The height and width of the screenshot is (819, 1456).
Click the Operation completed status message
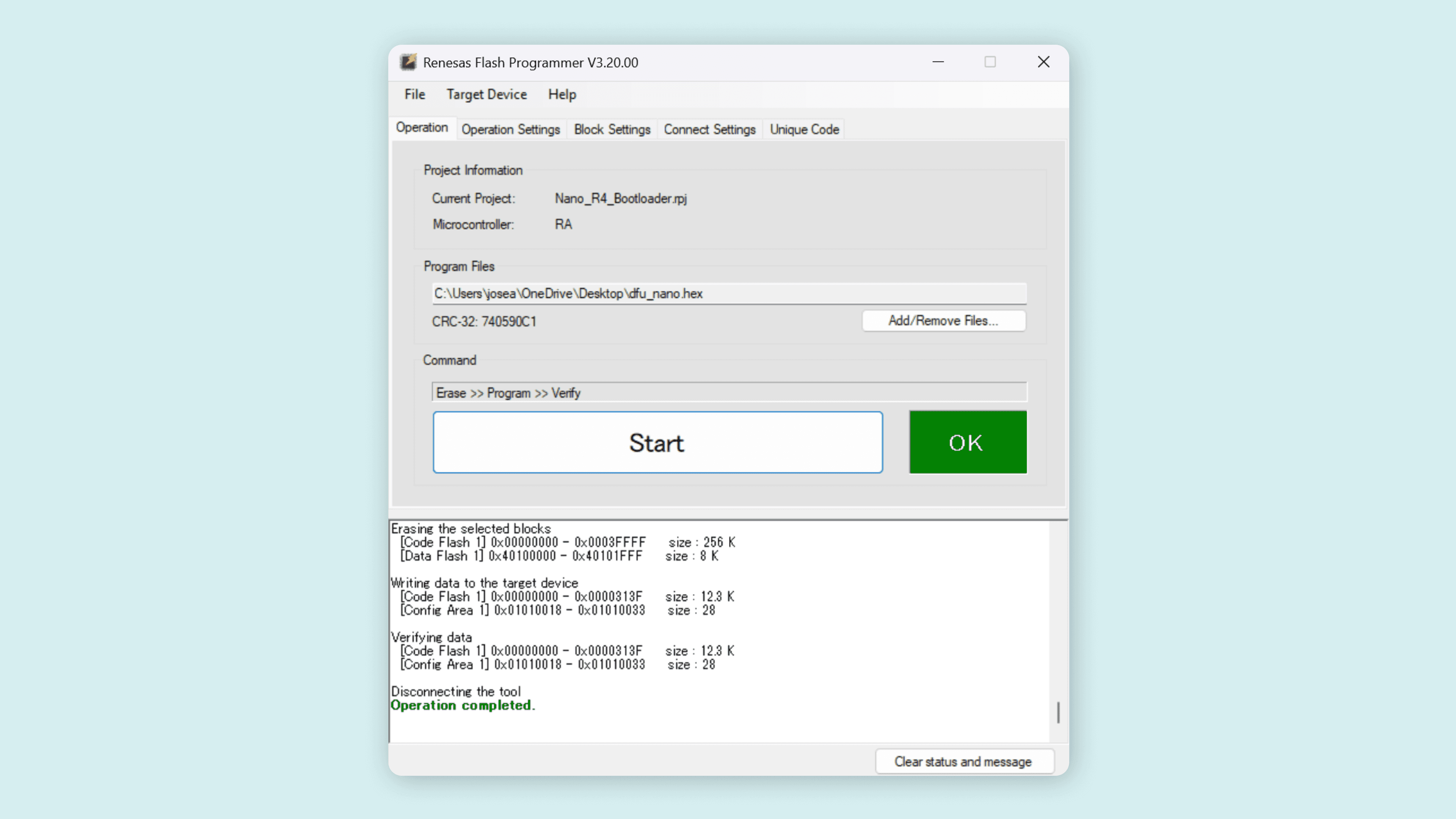463,705
